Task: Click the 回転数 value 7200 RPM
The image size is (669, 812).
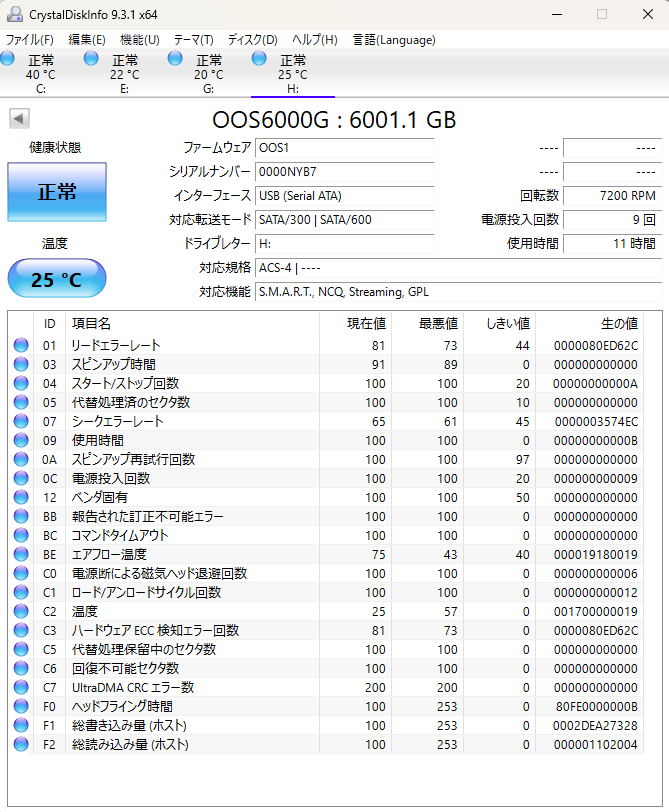Action: tap(613, 196)
